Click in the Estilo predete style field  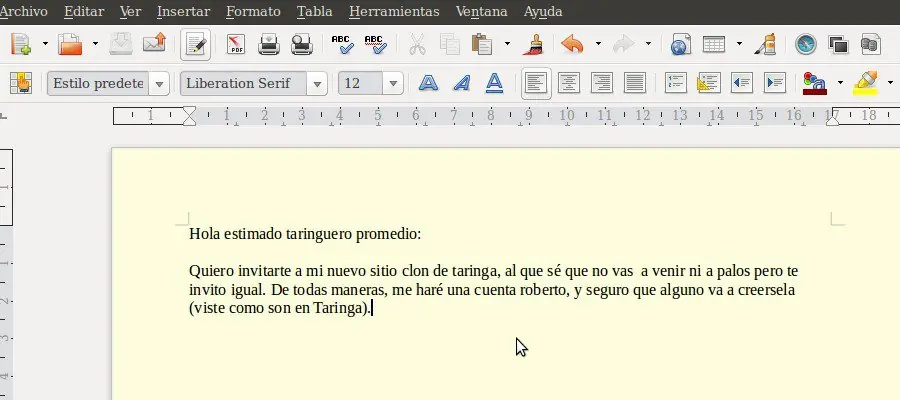click(98, 84)
